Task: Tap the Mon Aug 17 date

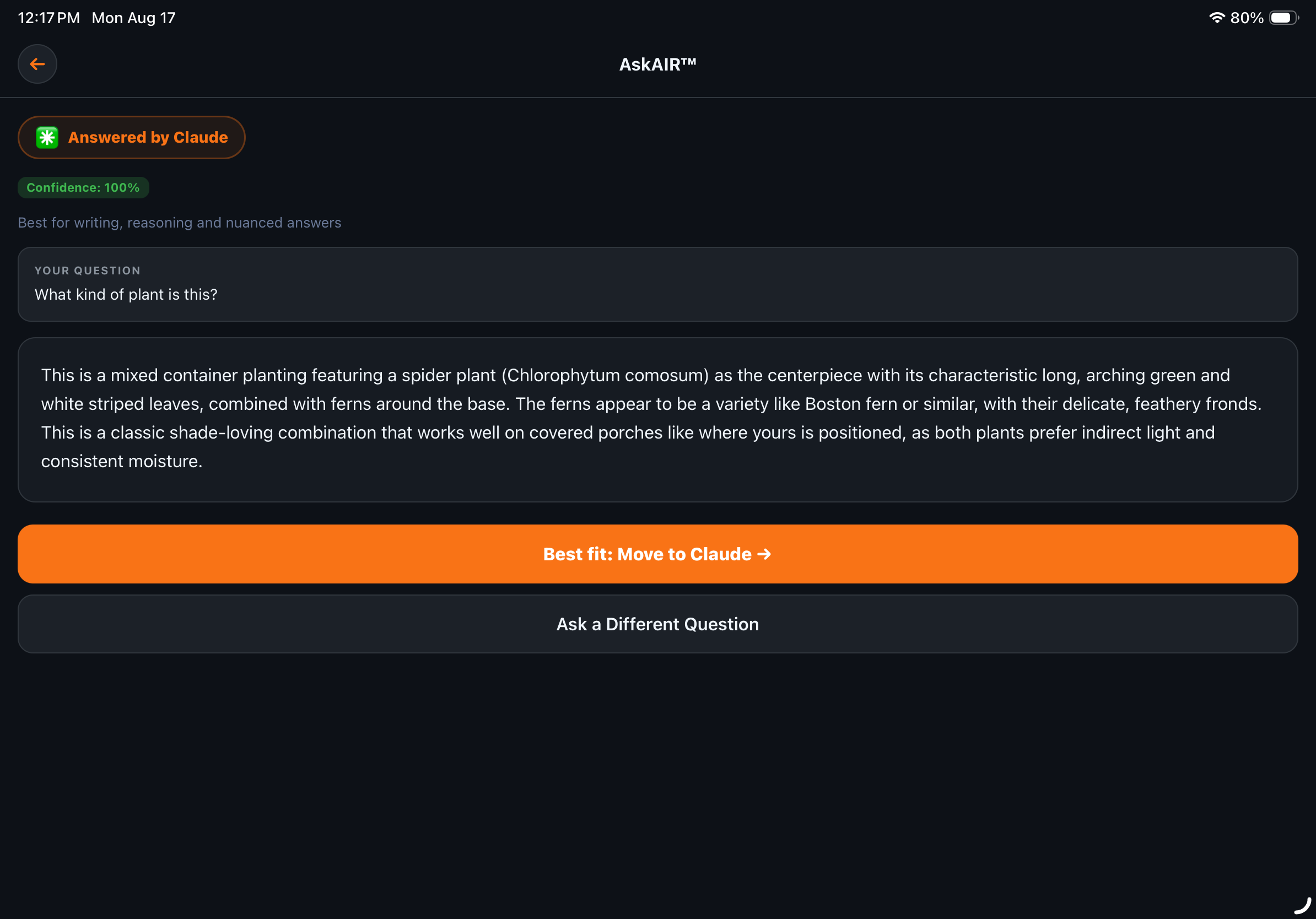Action: [x=133, y=18]
